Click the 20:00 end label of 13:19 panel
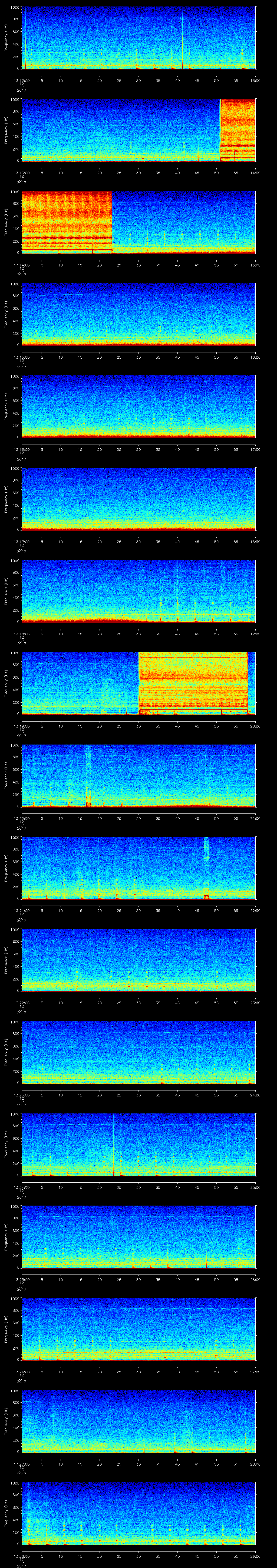 pos(255,726)
